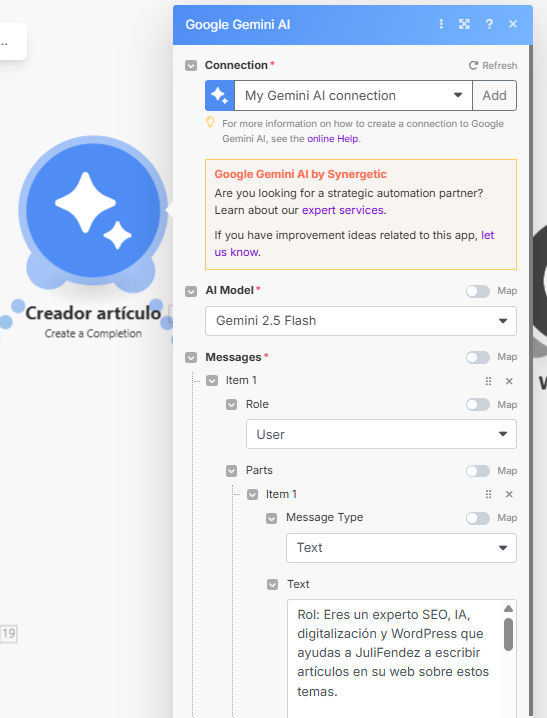The width and height of the screenshot is (547, 718).
Task: Open help via the question mark icon
Action: [489, 24]
